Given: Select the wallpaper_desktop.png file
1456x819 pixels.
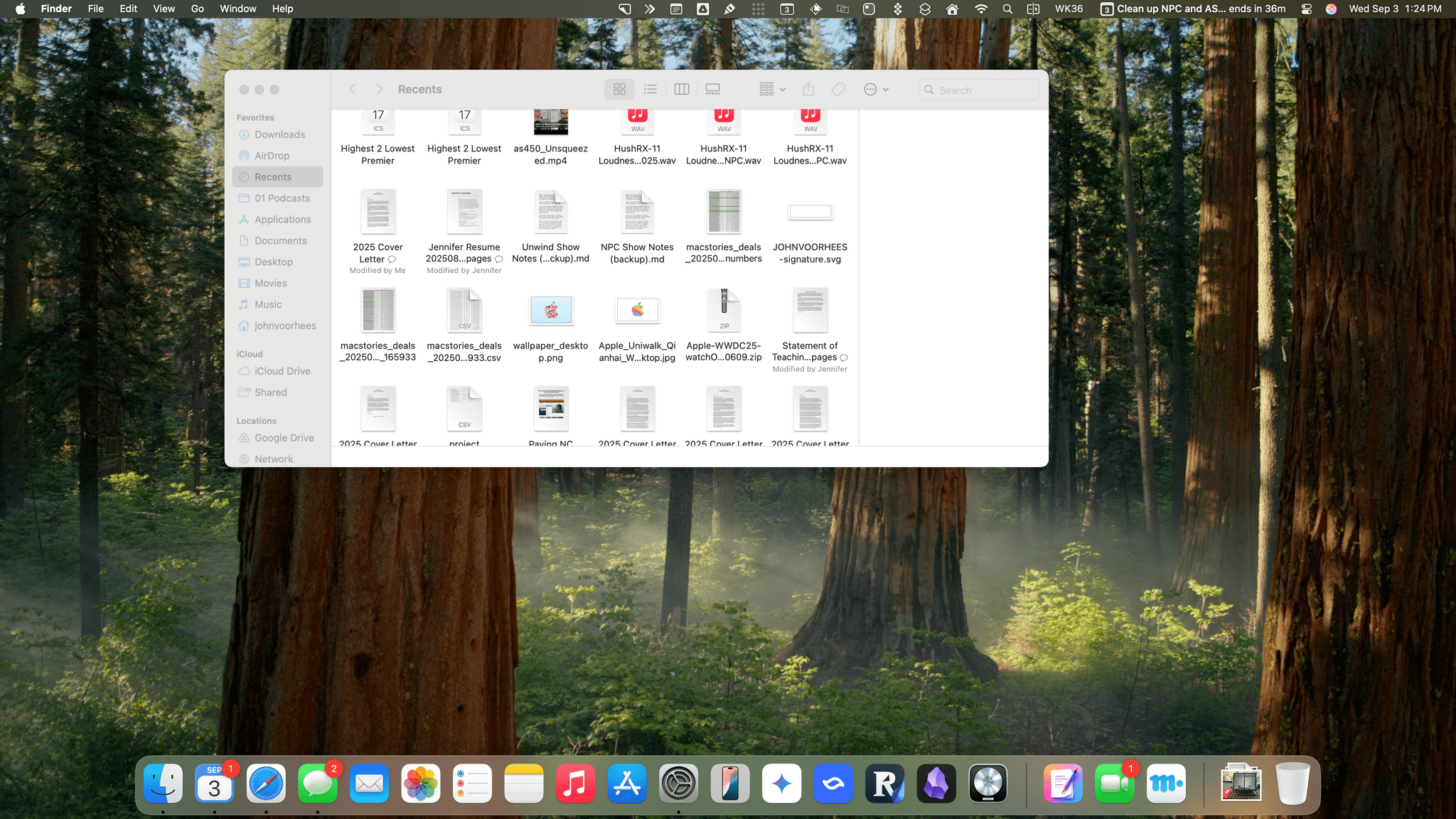Looking at the screenshot, I should [x=551, y=310].
